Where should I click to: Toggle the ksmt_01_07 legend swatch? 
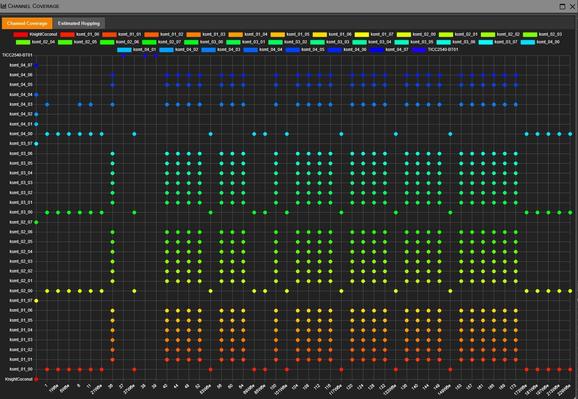[x=362, y=34]
